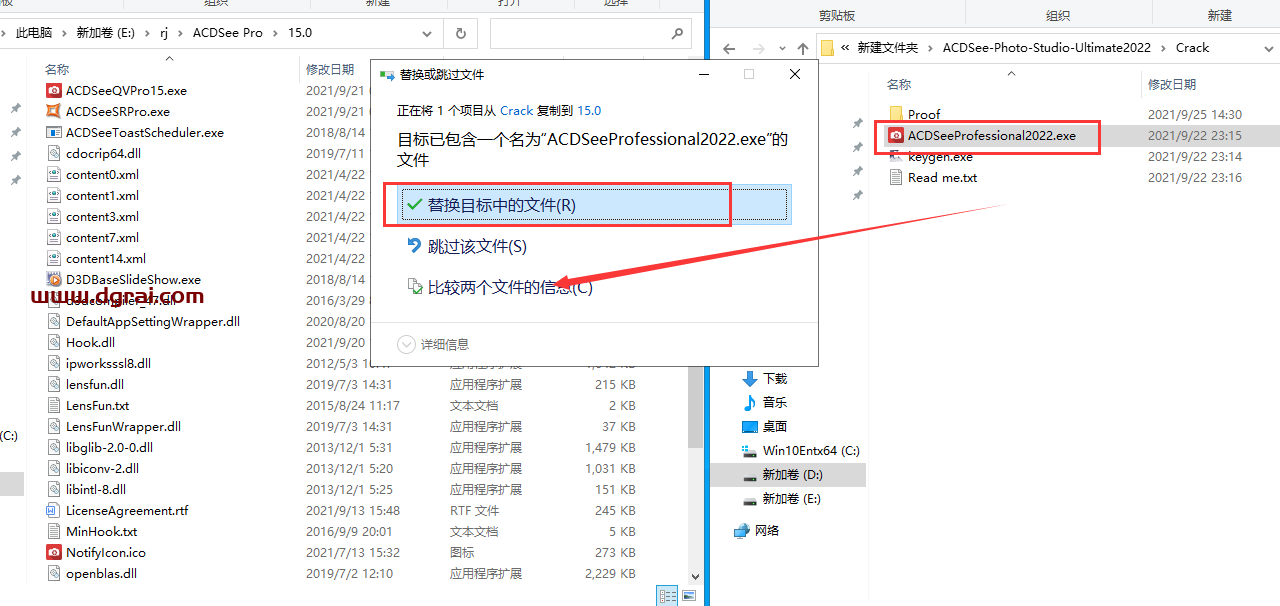Click the search magnifier in left window
1280x606 pixels.
click(676, 33)
